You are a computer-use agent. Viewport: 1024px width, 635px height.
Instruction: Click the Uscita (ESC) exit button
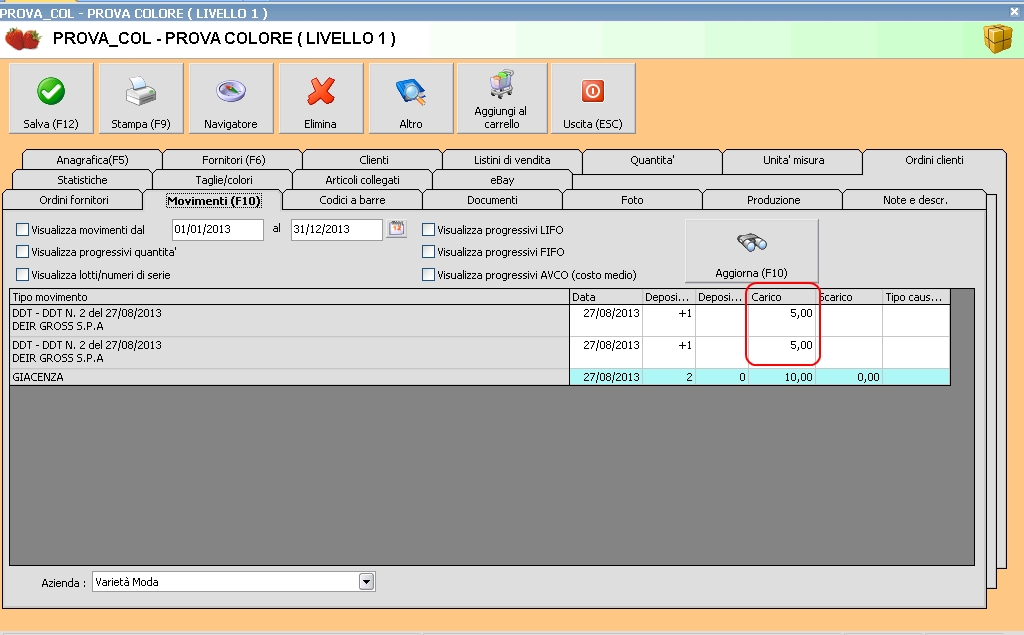click(593, 99)
